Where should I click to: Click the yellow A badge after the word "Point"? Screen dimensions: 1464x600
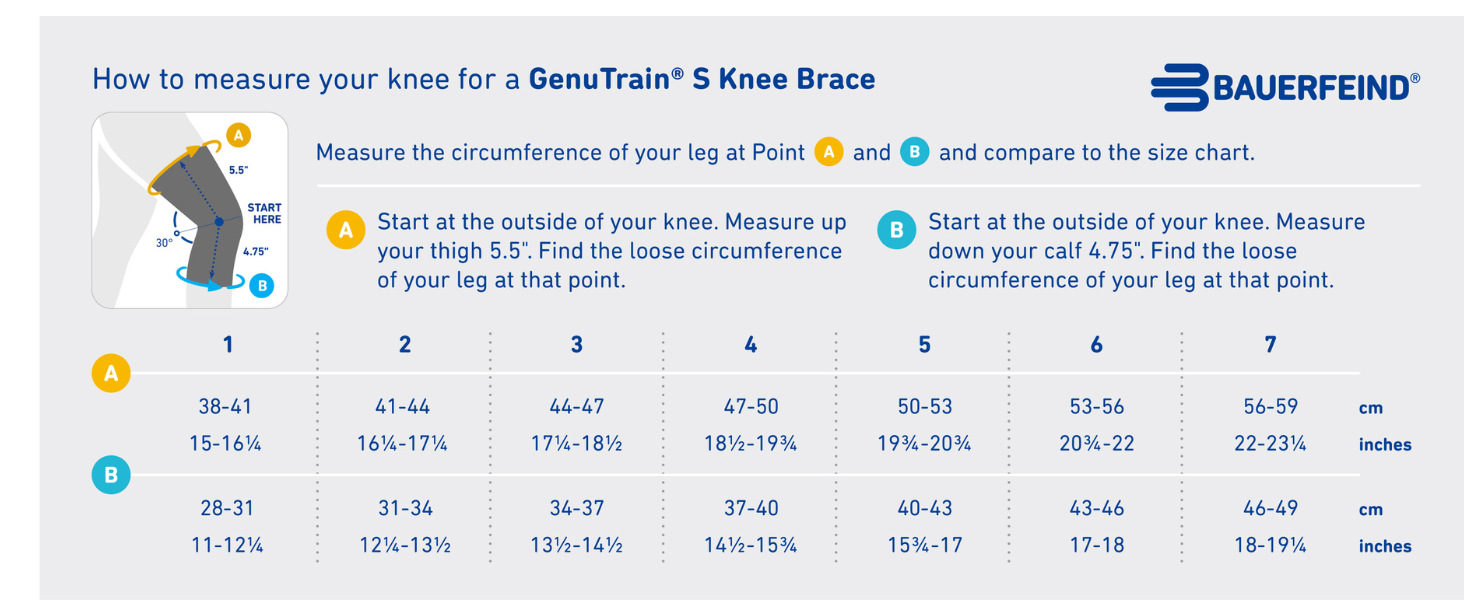tap(828, 152)
